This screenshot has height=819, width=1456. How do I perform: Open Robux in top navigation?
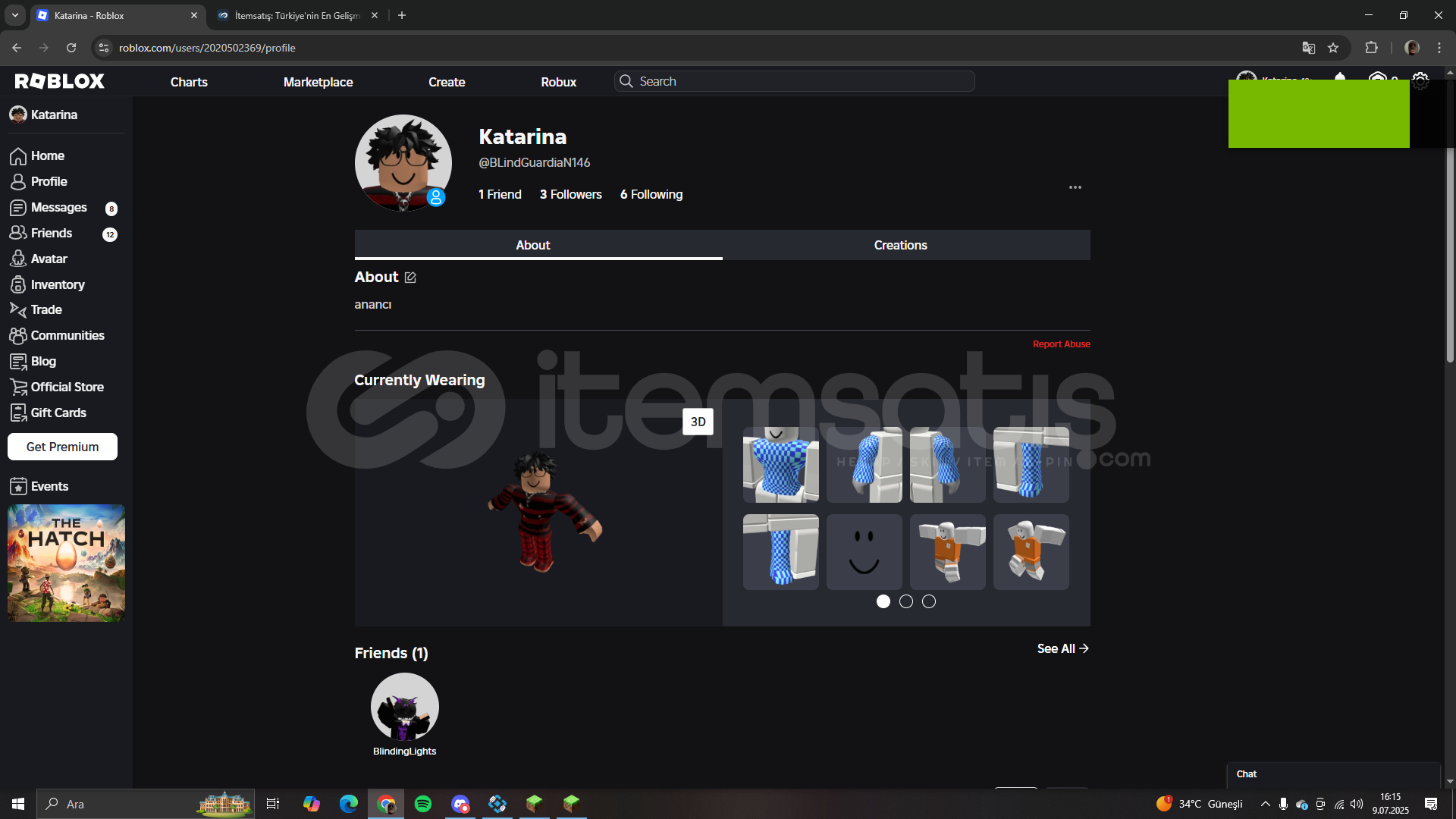pos(559,82)
